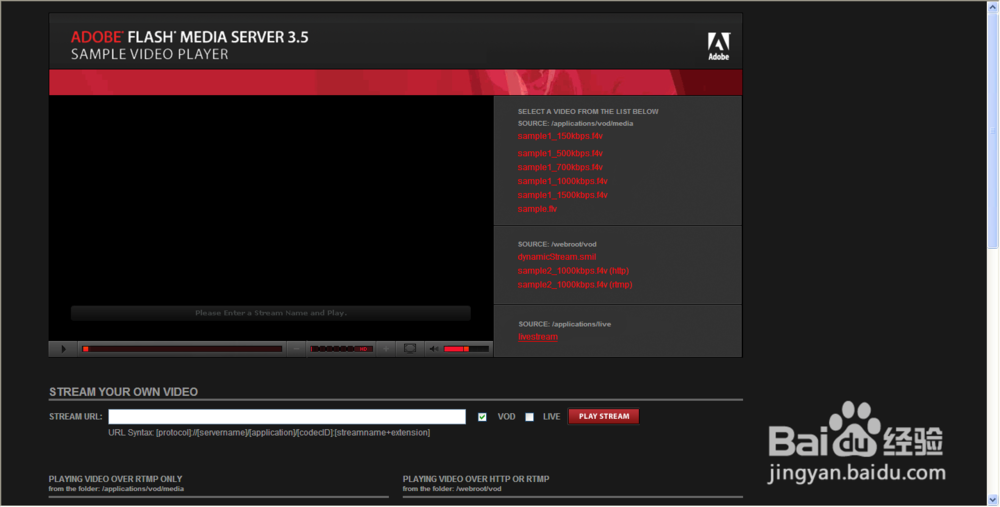1000x507 pixels.
Task: Click 'PLAYING VIDEO OVER HTTP OR RTMP' heading
Action: tap(476, 479)
